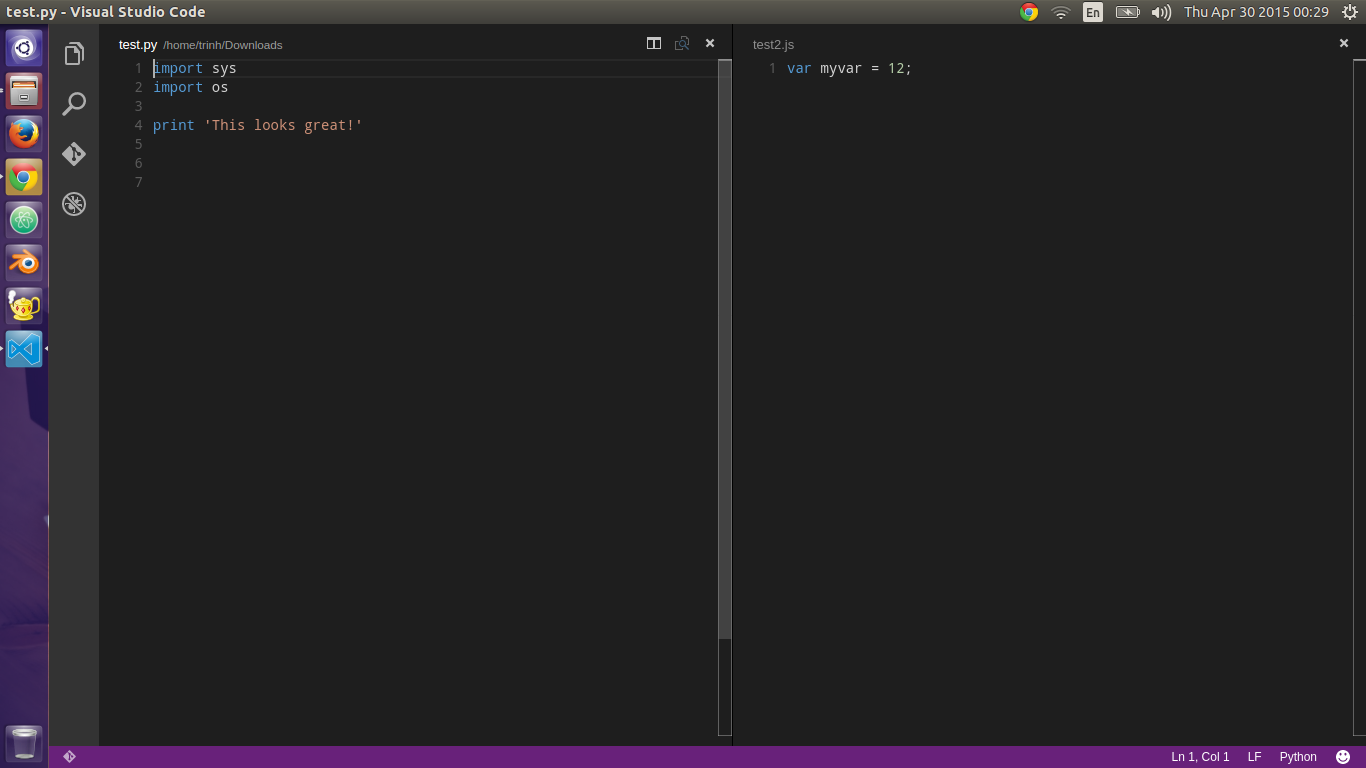The image size is (1366, 768).
Task: Open the clock showing Thu Apr 30
Action: tap(1256, 12)
